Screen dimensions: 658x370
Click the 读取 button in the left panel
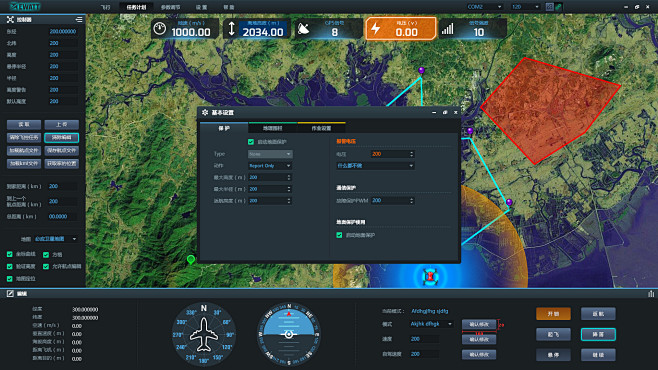24,125
